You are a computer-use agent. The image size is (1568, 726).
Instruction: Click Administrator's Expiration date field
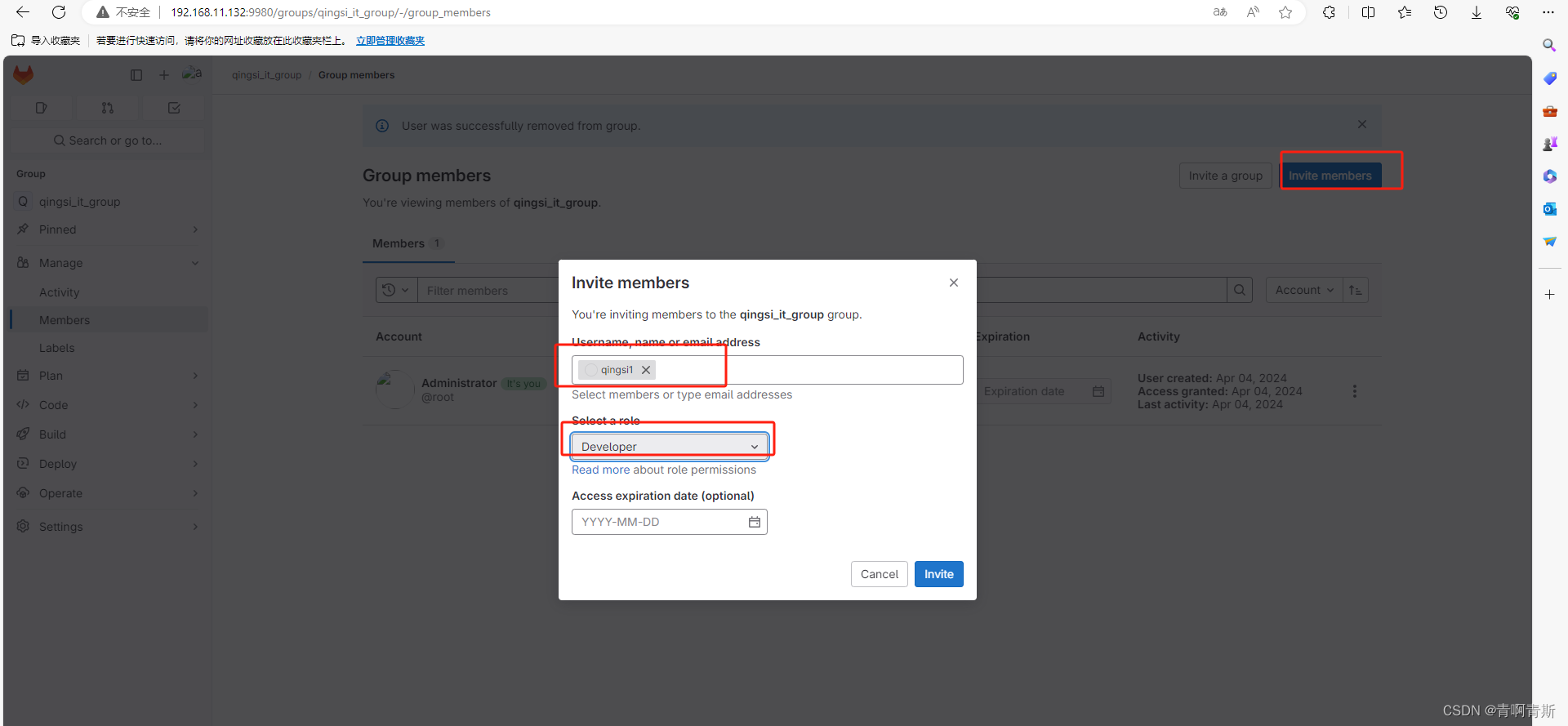[x=1043, y=391]
